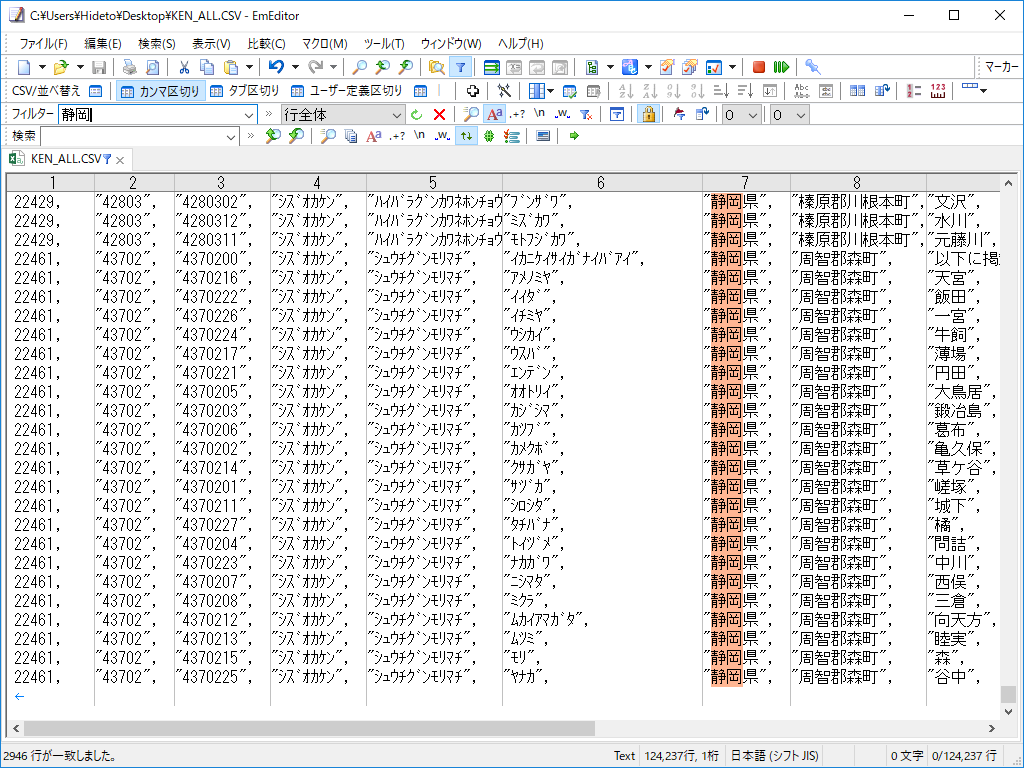Click the line numbers icon
This screenshot has height=768, width=1024.
[914, 91]
